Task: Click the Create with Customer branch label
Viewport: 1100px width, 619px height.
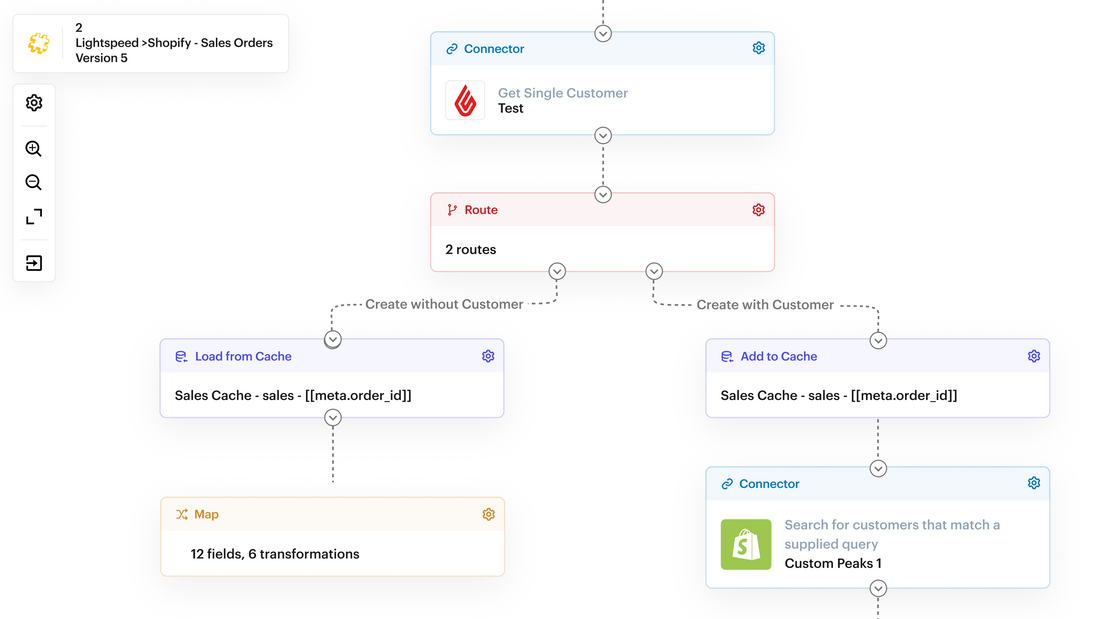Action: click(x=765, y=304)
